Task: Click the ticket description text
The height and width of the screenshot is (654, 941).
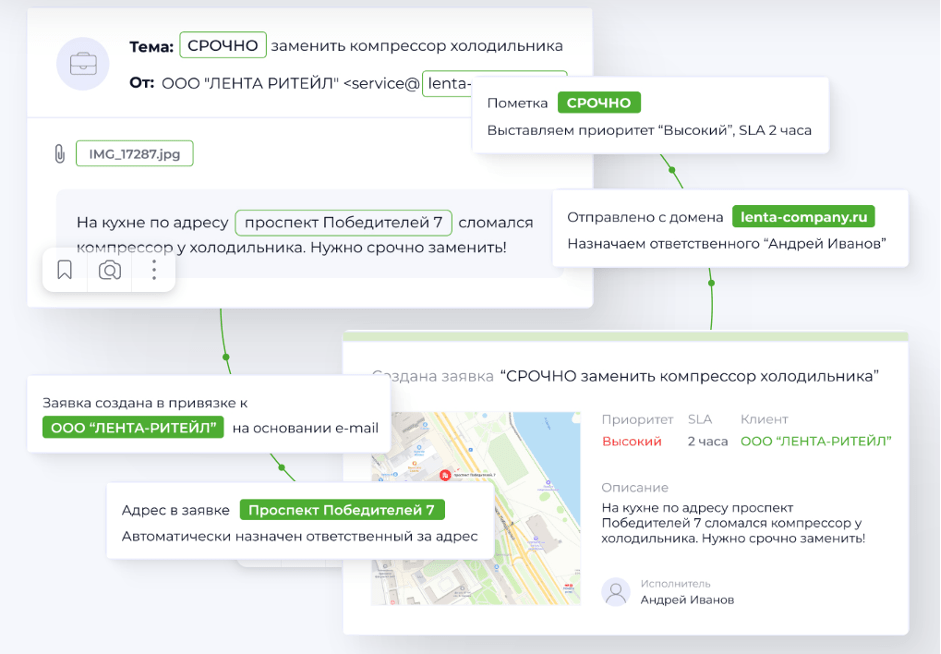Action: (732, 523)
